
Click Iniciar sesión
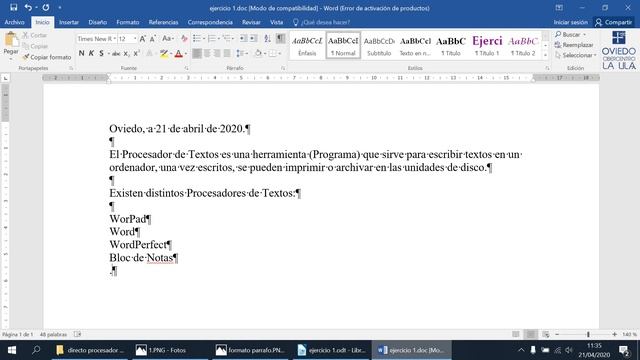click(571, 22)
